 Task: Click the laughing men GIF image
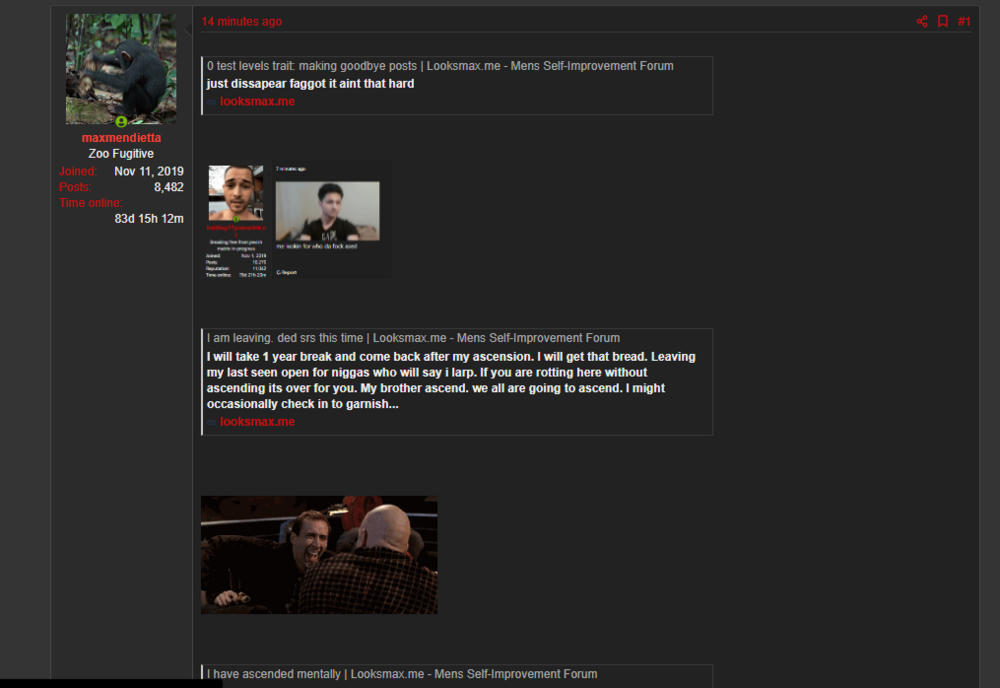319,555
